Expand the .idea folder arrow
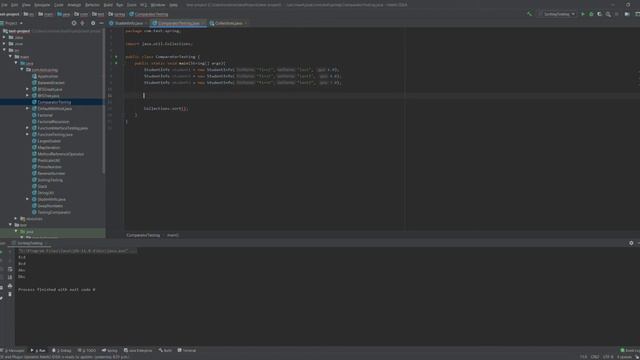 4,37
